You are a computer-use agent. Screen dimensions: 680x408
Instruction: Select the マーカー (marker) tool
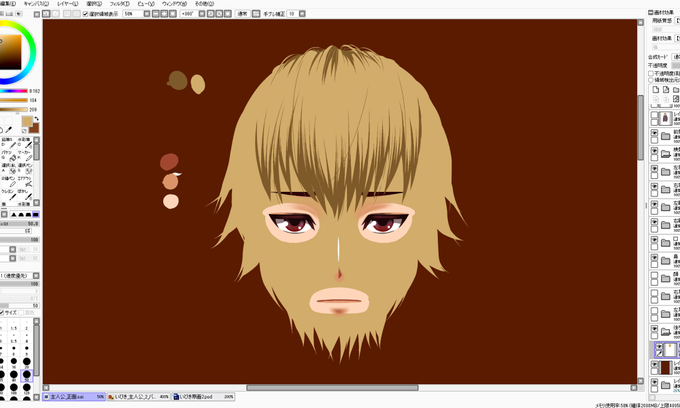[25, 156]
